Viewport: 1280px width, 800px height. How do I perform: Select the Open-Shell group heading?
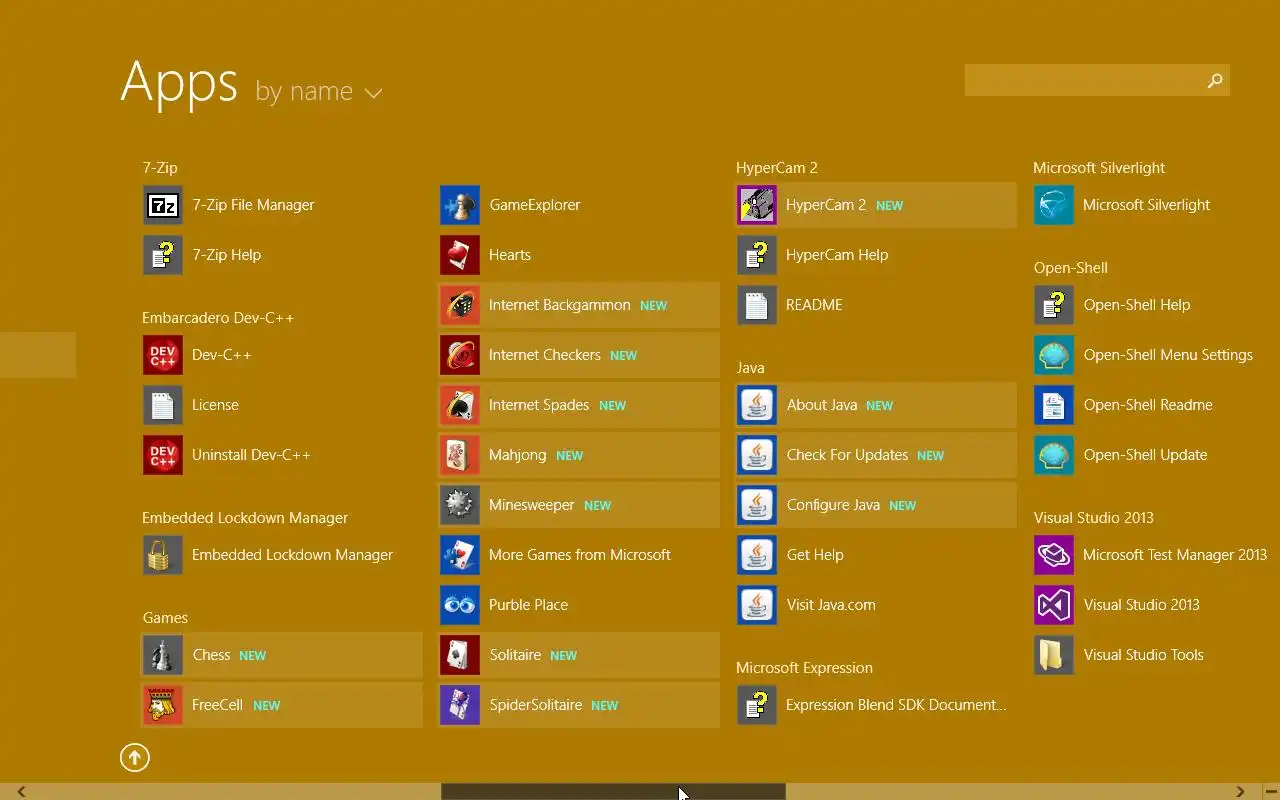[1070, 268]
